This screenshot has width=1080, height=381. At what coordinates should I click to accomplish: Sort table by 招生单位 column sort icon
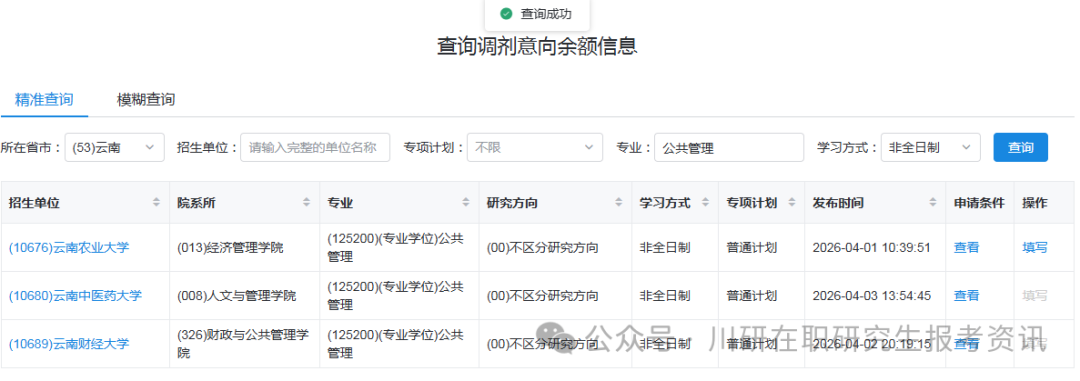point(156,203)
